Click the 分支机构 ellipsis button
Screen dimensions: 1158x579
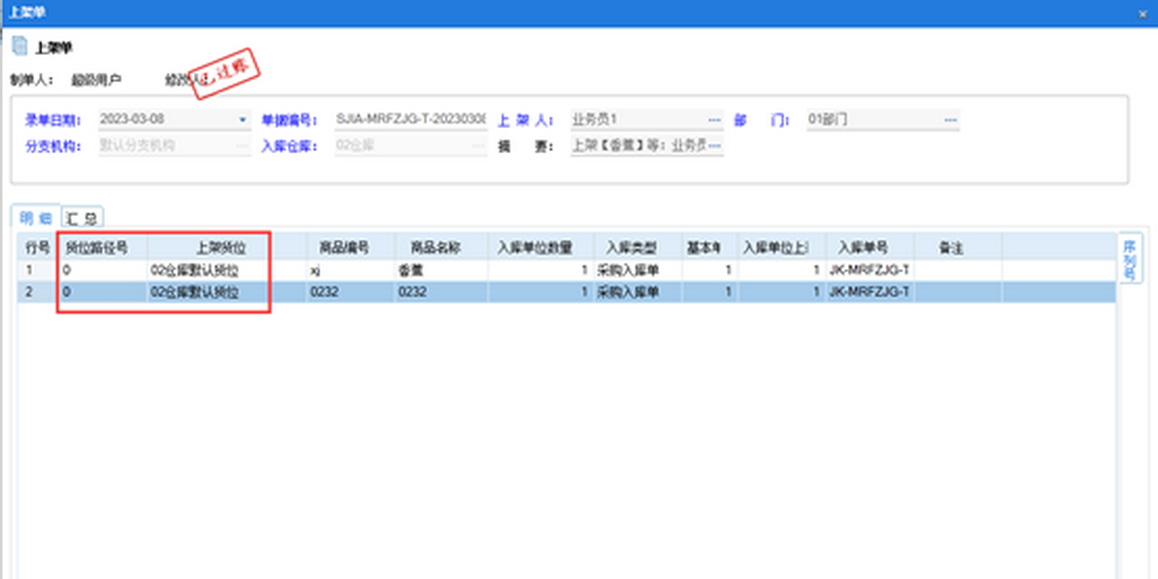(242, 146)
